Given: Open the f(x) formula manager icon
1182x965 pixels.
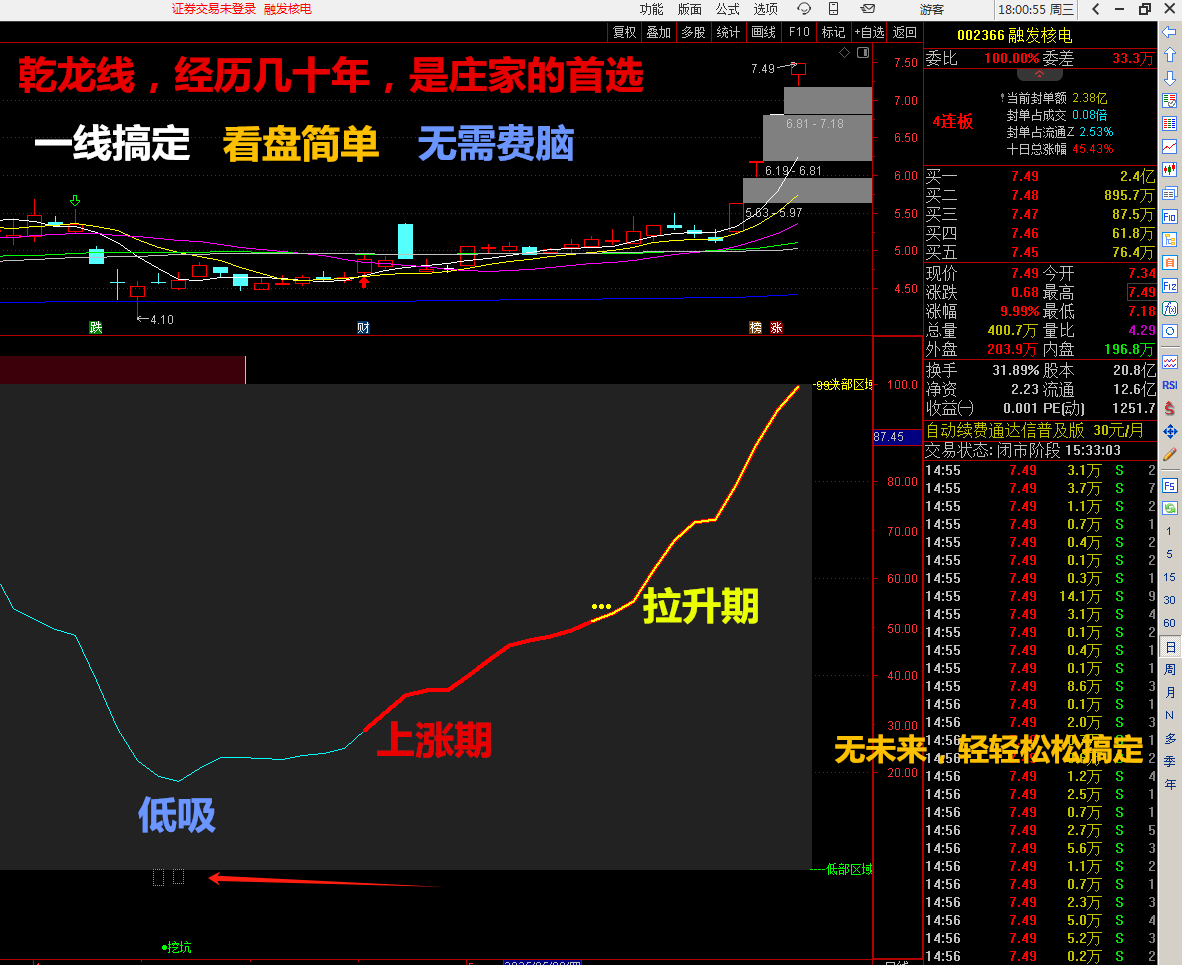Looking at the screenshot, I should [1169, 308].
